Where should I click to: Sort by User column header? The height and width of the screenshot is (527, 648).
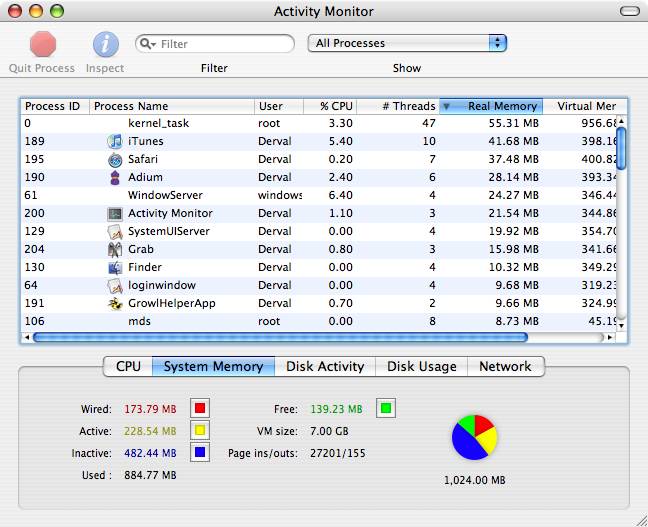coord(279,106)
